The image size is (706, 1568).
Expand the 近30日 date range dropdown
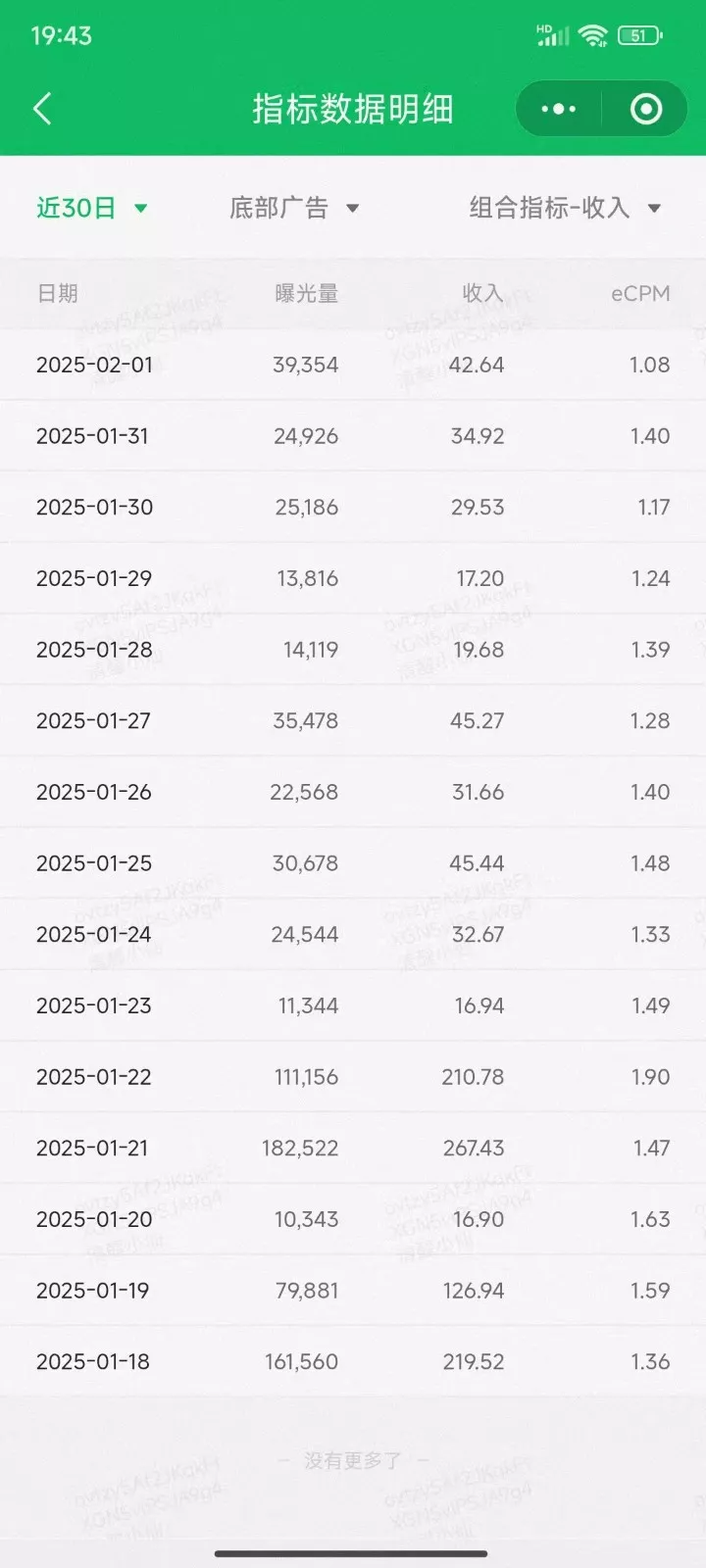pyautogui.click(x=91, y=208)
